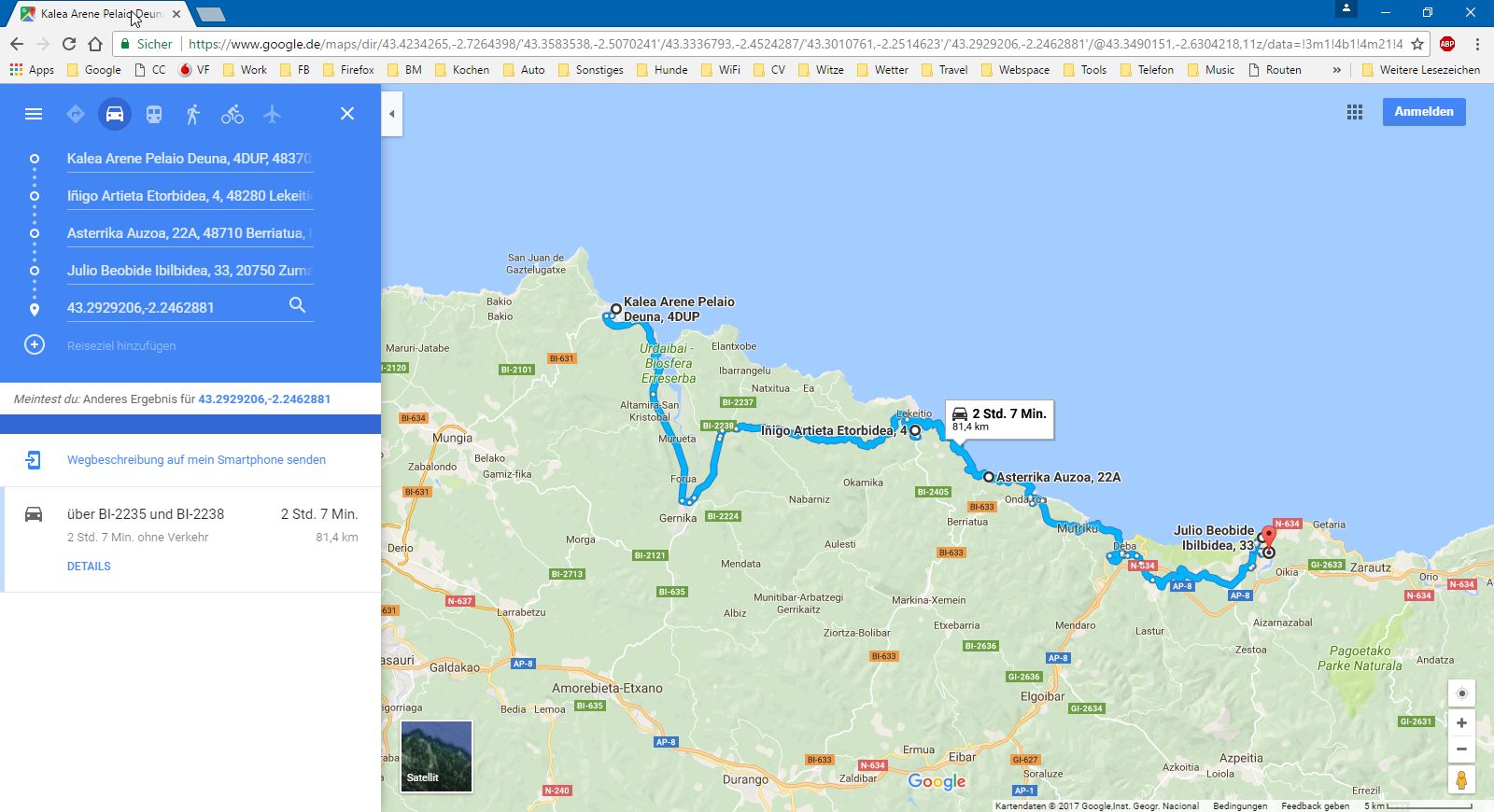The height and width of the screenshot is (812, 1494).
Task: Open route DETAILS link
Action: tap(89, 567)
